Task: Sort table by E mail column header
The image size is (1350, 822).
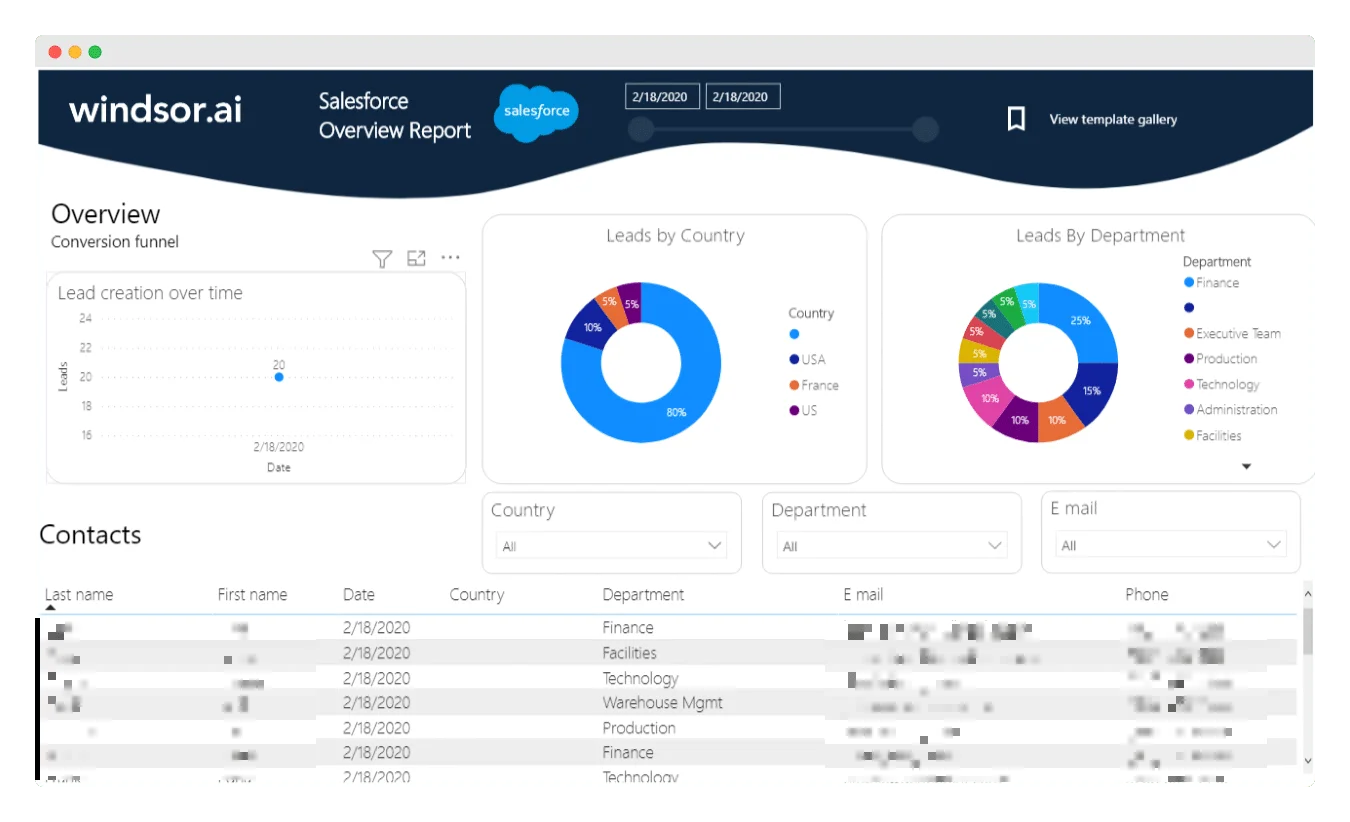Action: click(863, 594)
